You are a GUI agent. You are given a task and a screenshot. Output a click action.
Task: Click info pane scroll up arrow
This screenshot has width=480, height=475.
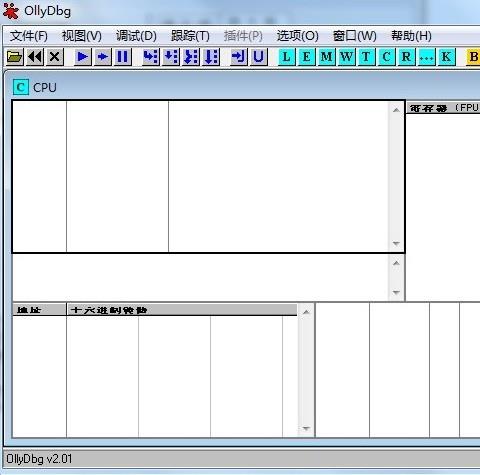[396, 263]
